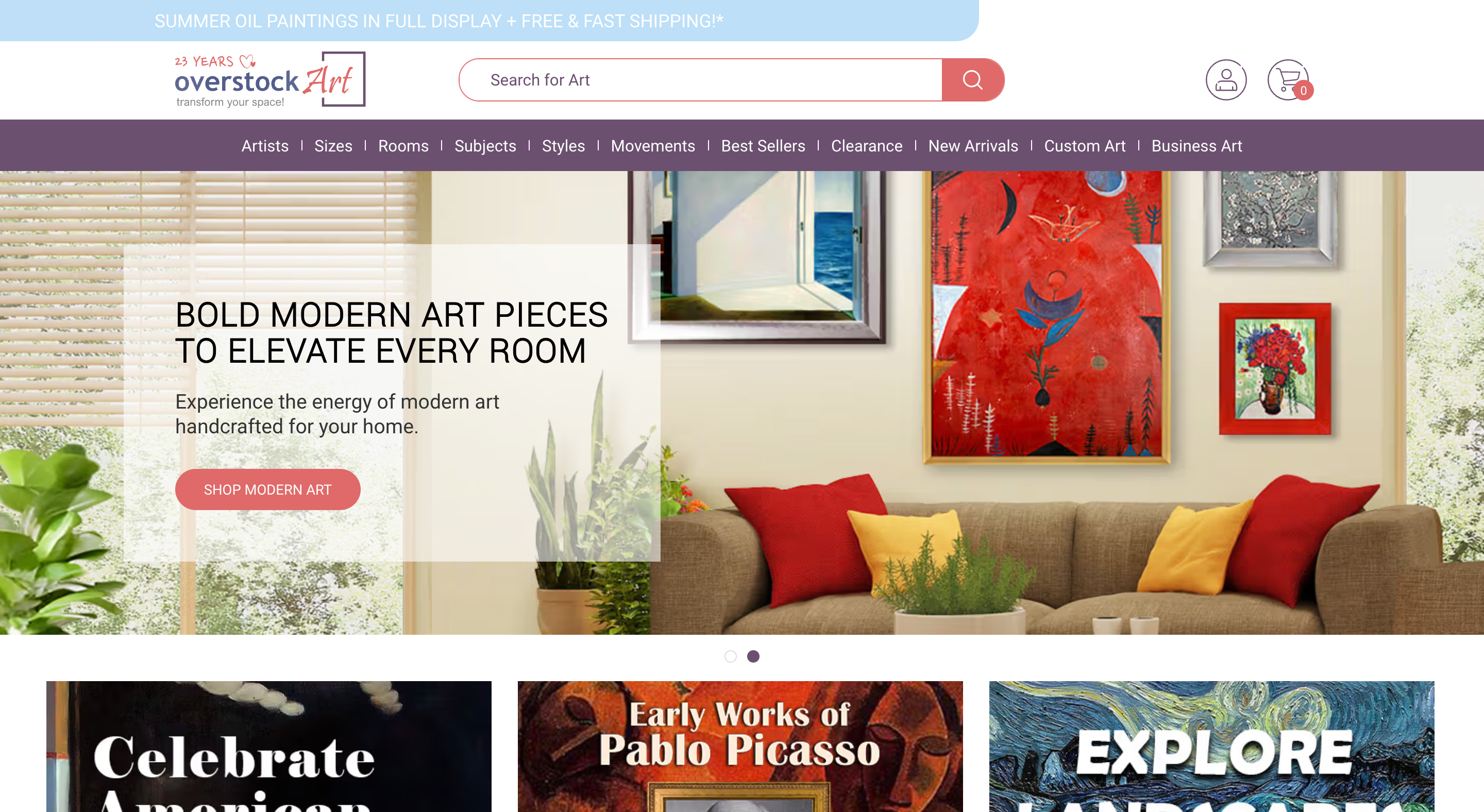Go to Custom Art page
The width and height of the screenshot is (1484, 812).
pyautogui.click(x=1084, y=146)
